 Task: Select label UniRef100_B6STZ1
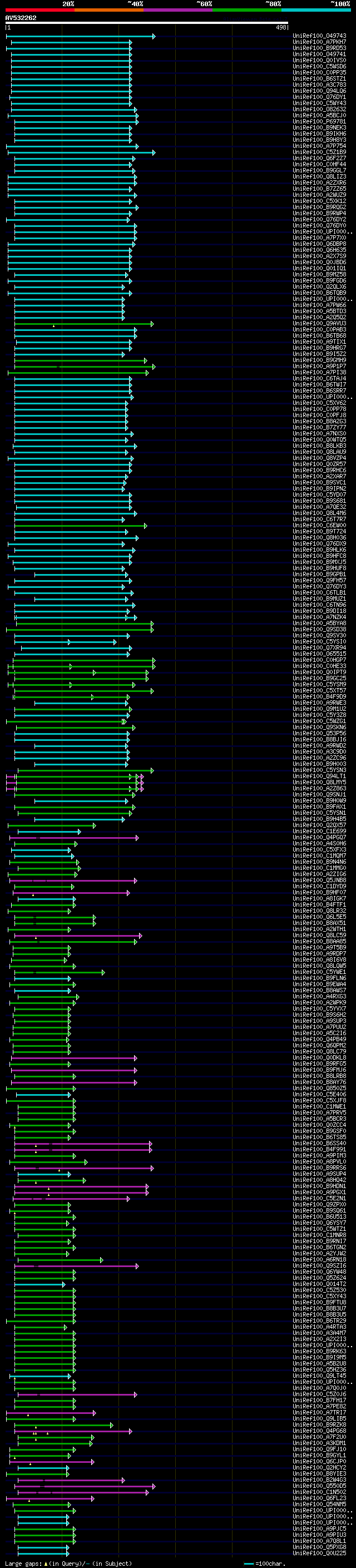(319, 78)
